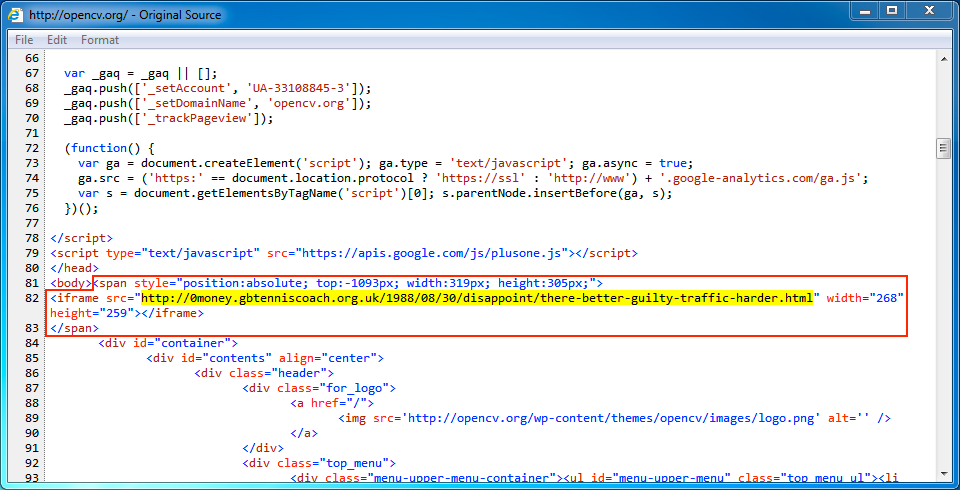Open the File menu
The height and width of the screenshot is (490, 960).
pyautogui.click(x=24, y=40)
